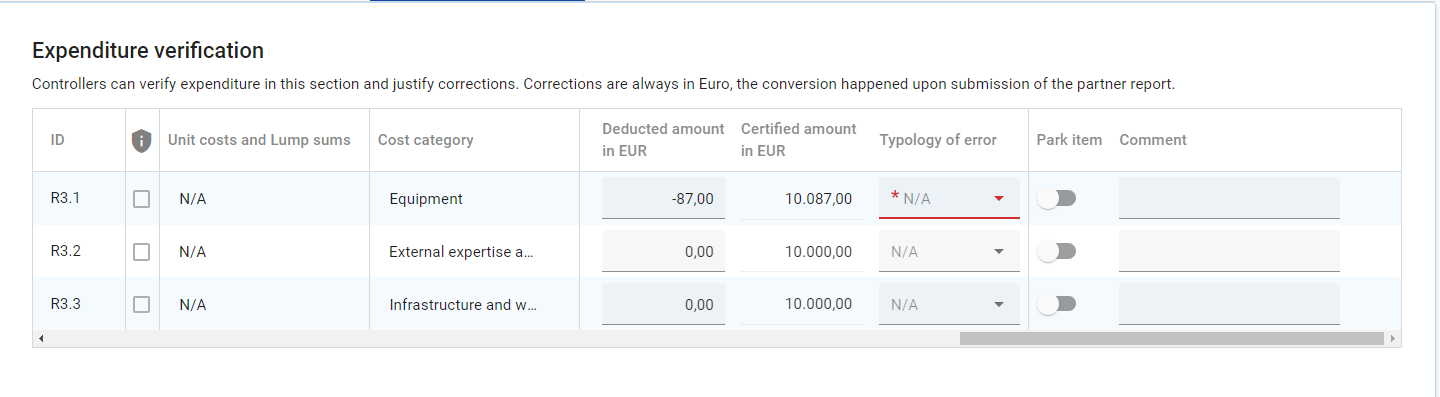
Task: Toggle Park item for R3.1
Action: pos(1057,199)
